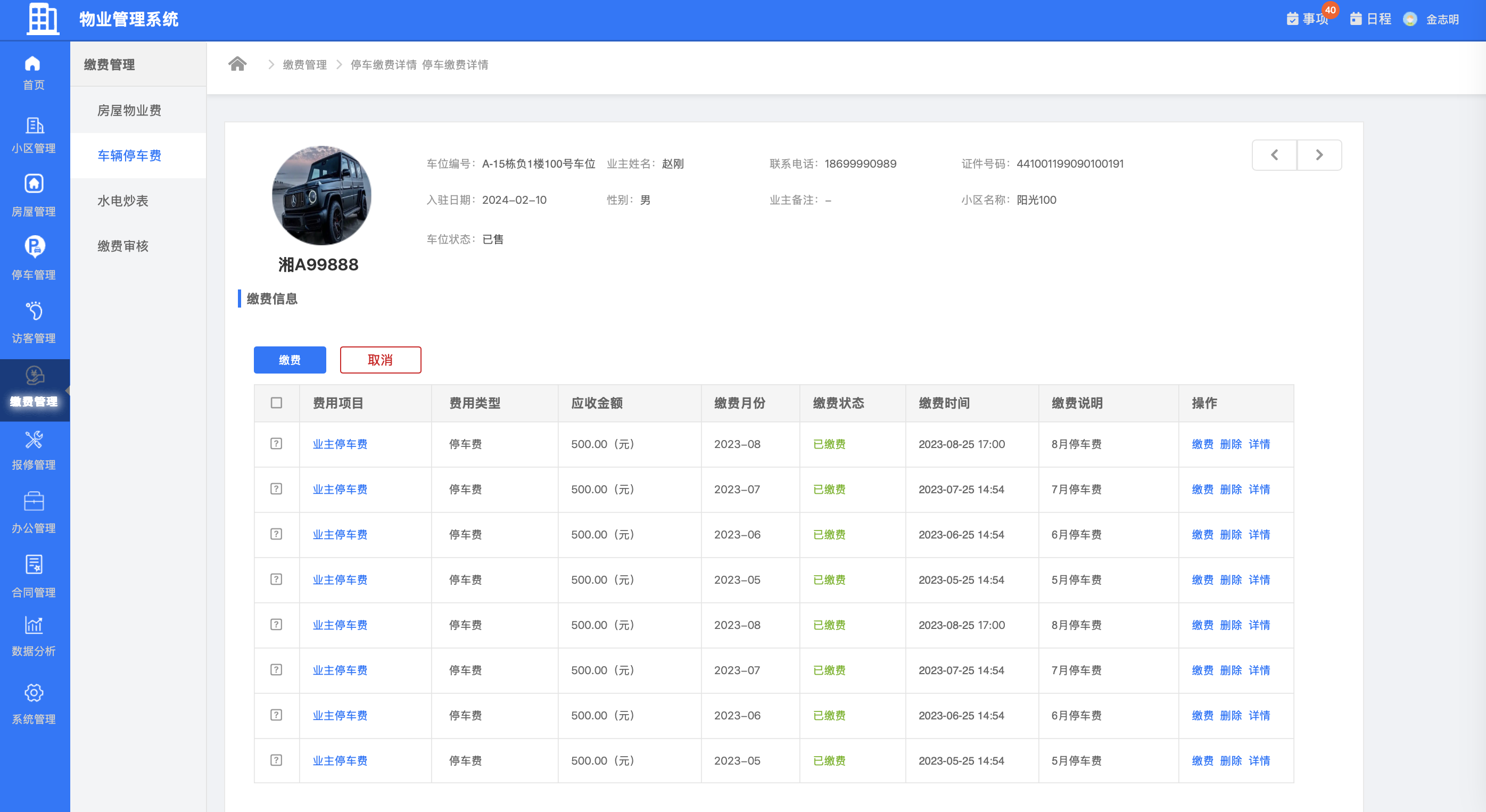This screenshot has width=1486, height=812.
Task: Select 车辆停车费 submenu item
Action: (x=138, y=155)
